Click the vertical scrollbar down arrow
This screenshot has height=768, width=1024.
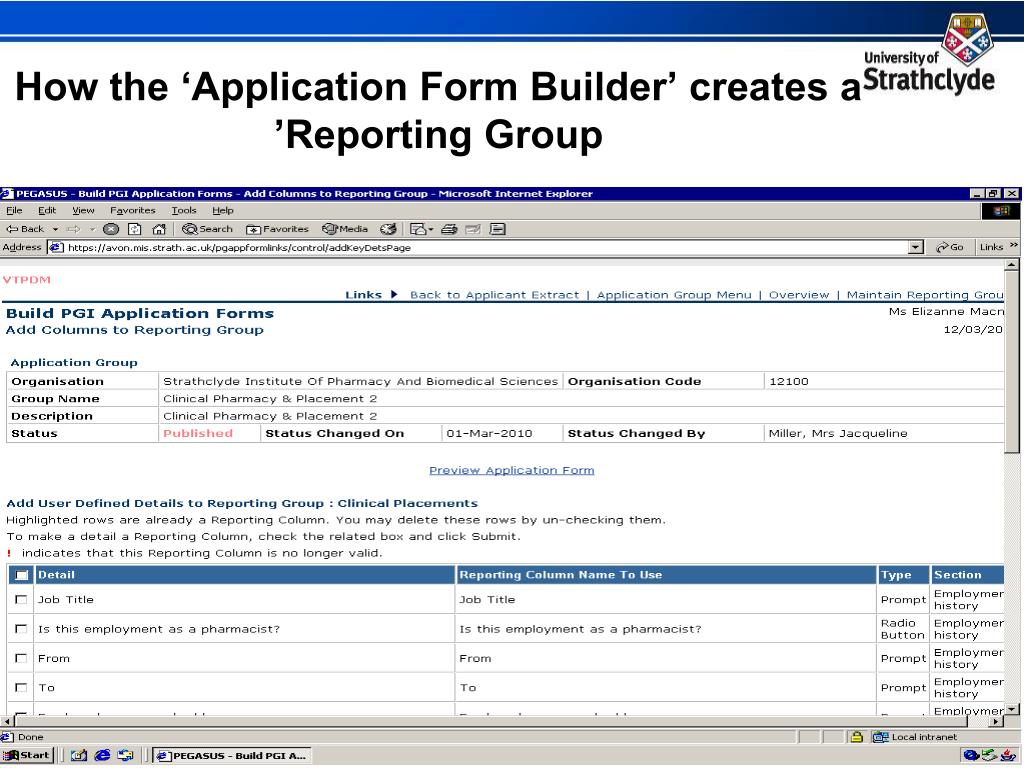click(1012, 709)
